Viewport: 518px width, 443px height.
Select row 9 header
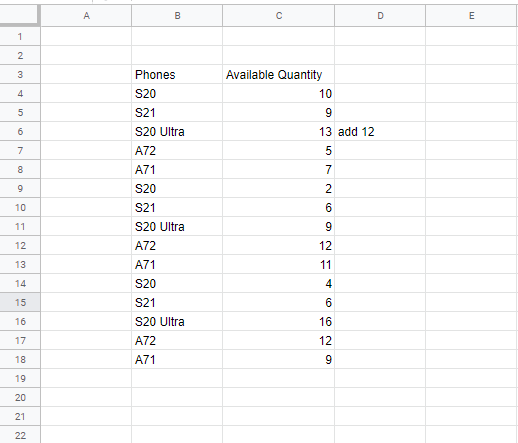pos(20,188)
